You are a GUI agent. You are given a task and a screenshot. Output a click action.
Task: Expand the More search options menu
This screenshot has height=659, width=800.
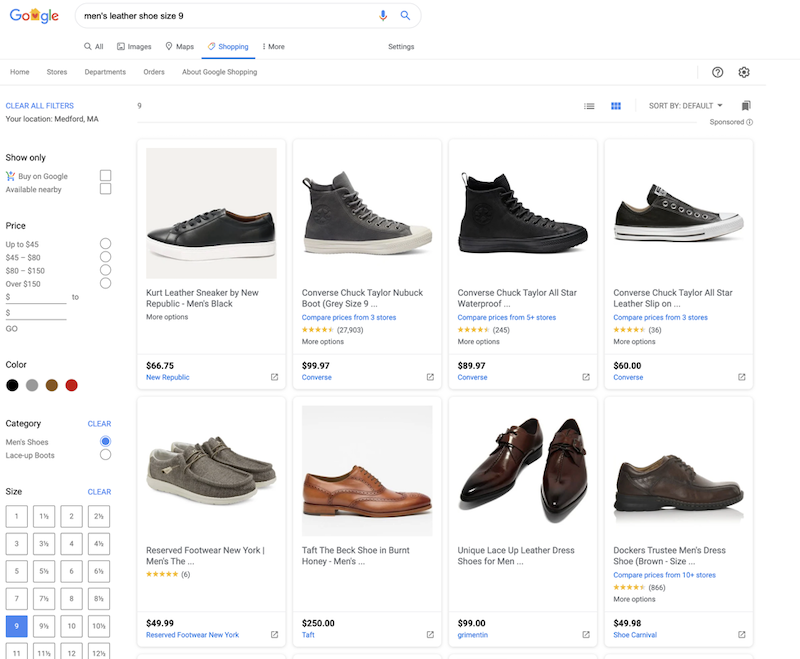(273, 47)
